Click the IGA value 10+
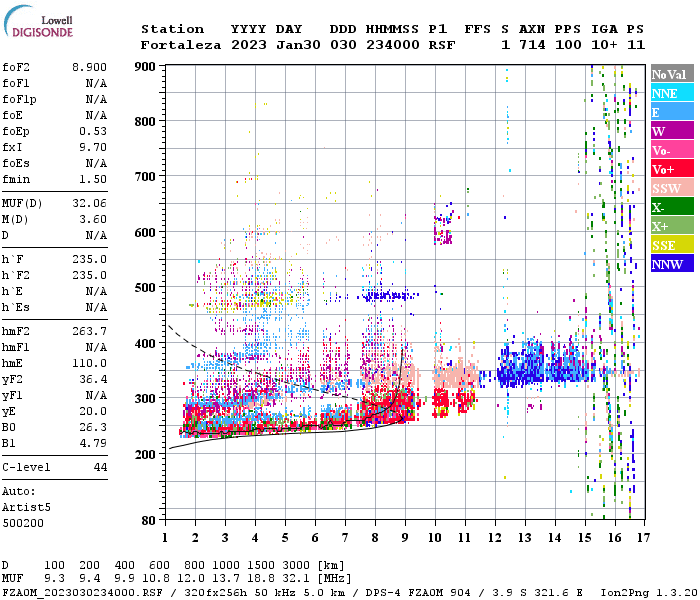Viewport: 700px width, 600px height. pyautogui.click(x=604, y=45)
